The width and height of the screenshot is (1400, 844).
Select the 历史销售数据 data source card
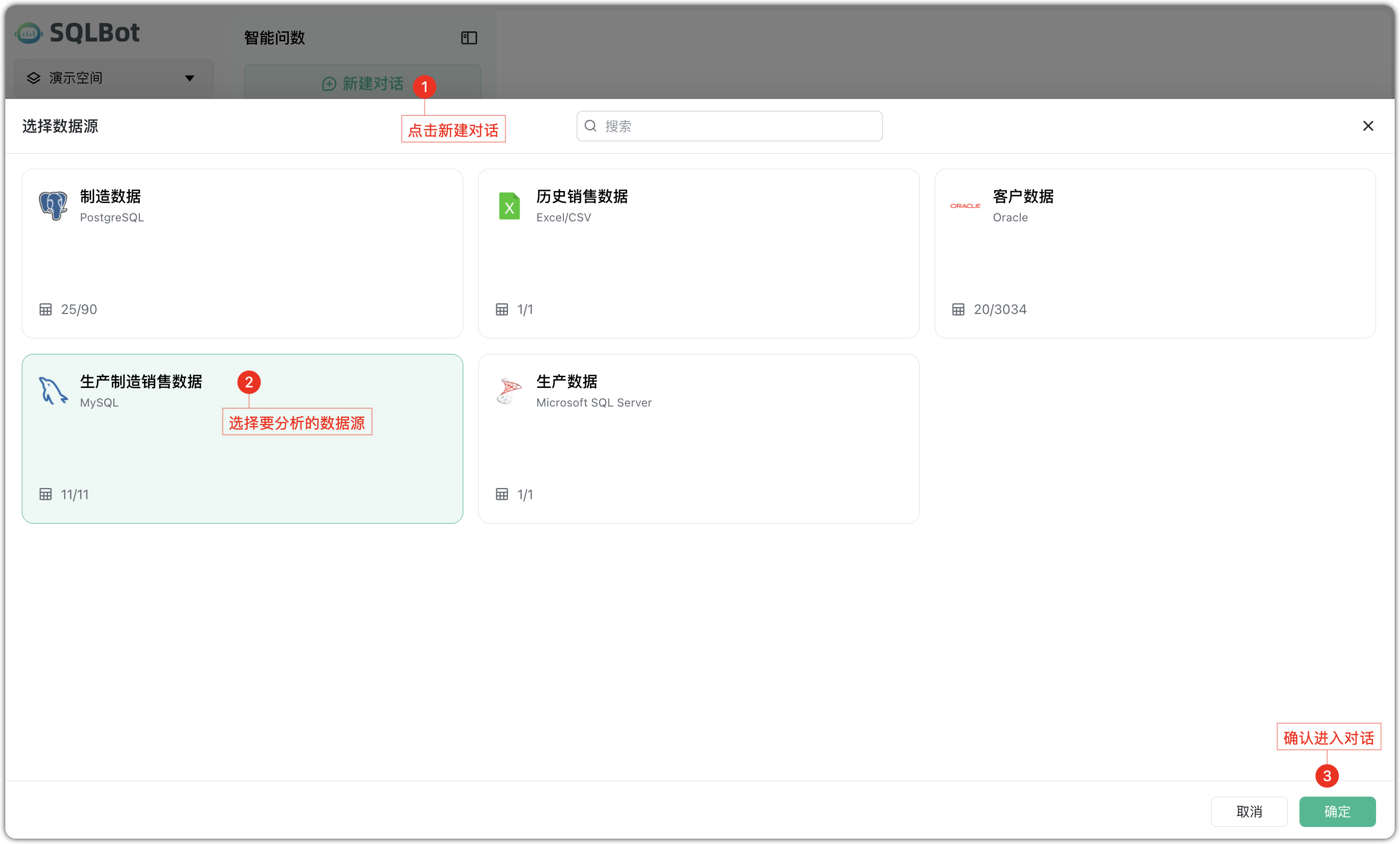[698, 261]
